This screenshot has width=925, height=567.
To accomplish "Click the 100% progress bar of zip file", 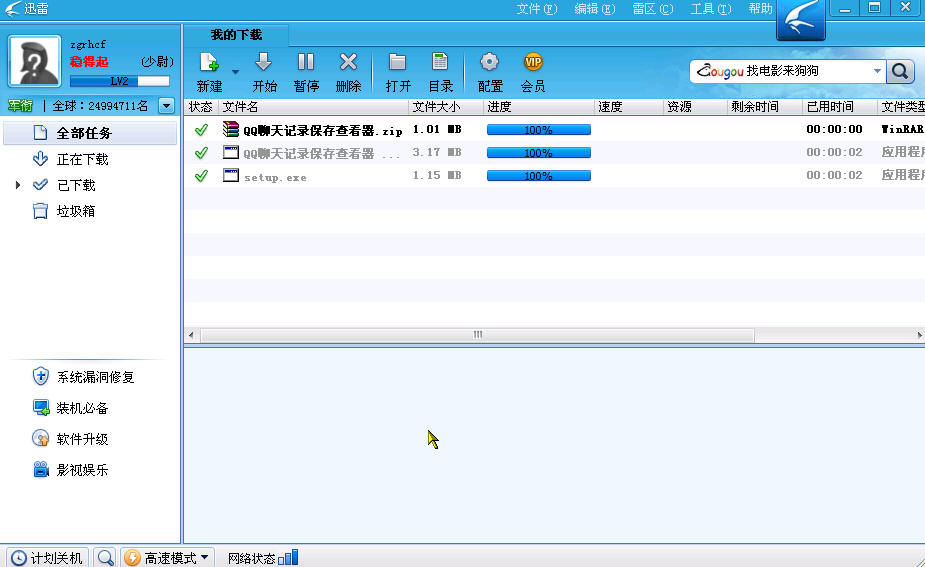I will pos(539,130).
